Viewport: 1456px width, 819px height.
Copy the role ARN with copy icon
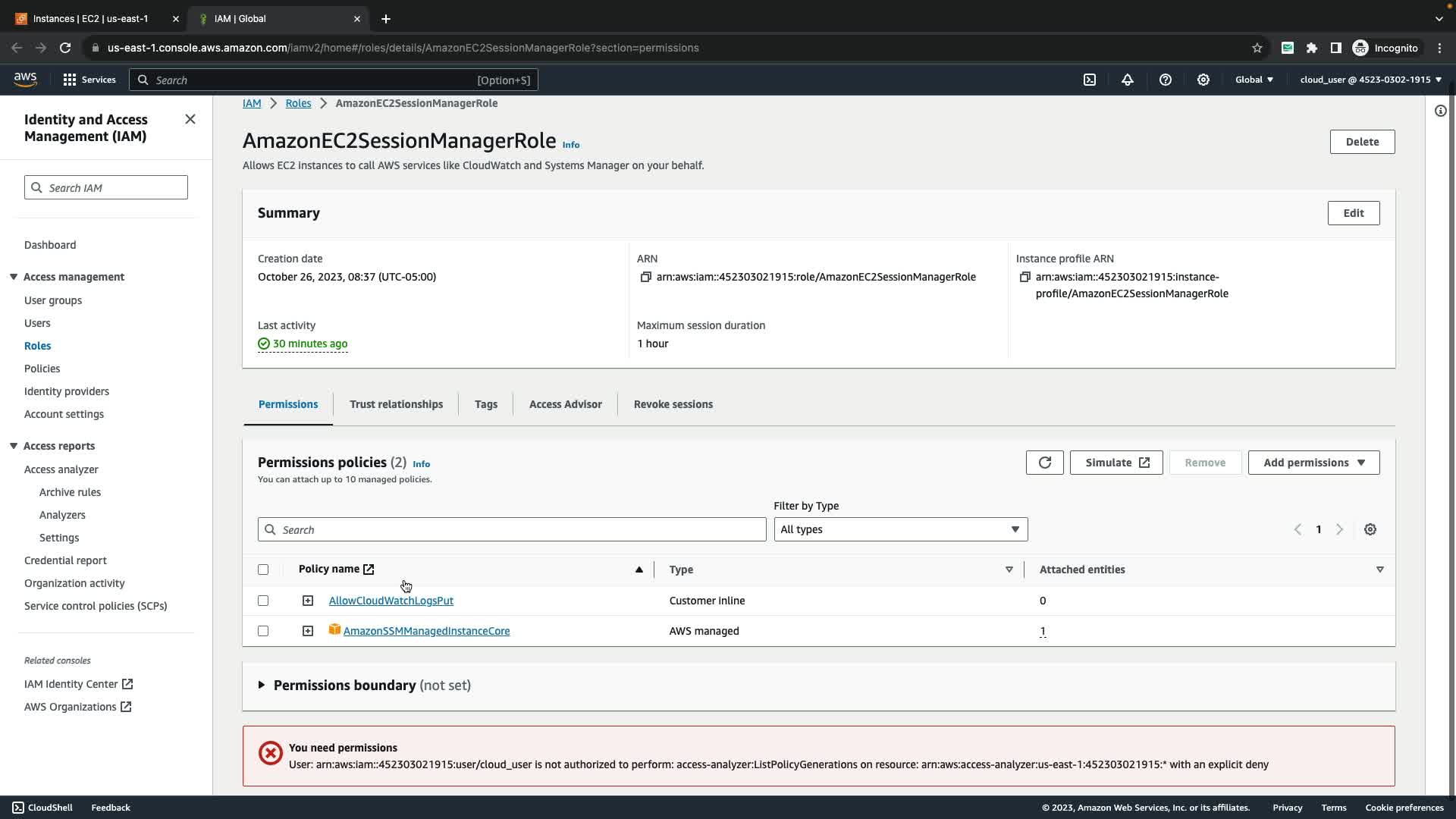pyautogui.click(x=646, y=277)
